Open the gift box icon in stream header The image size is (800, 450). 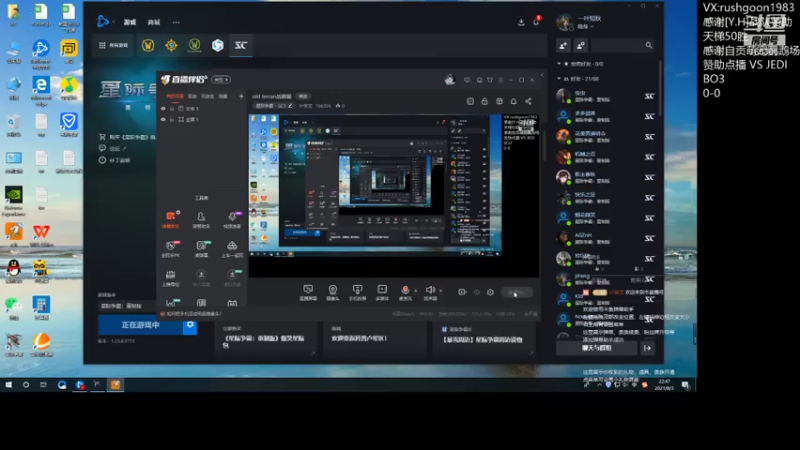coord(499,101)
